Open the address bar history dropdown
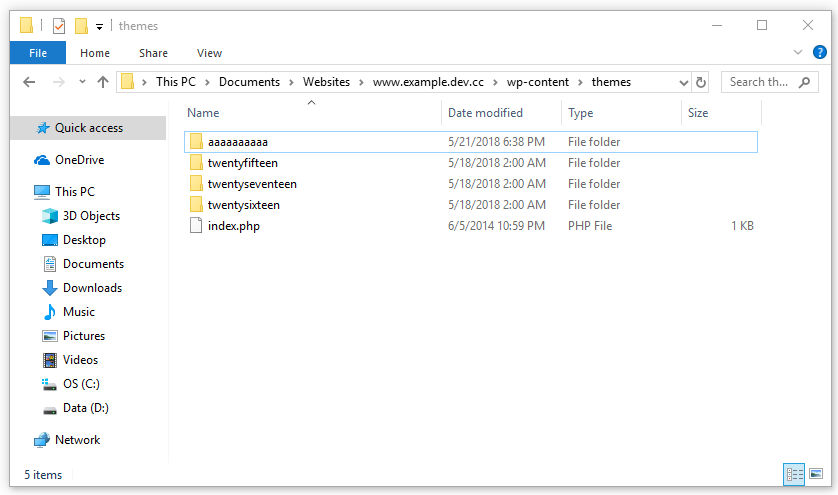Viewport: 838px width, 495px height. [683, 82]
